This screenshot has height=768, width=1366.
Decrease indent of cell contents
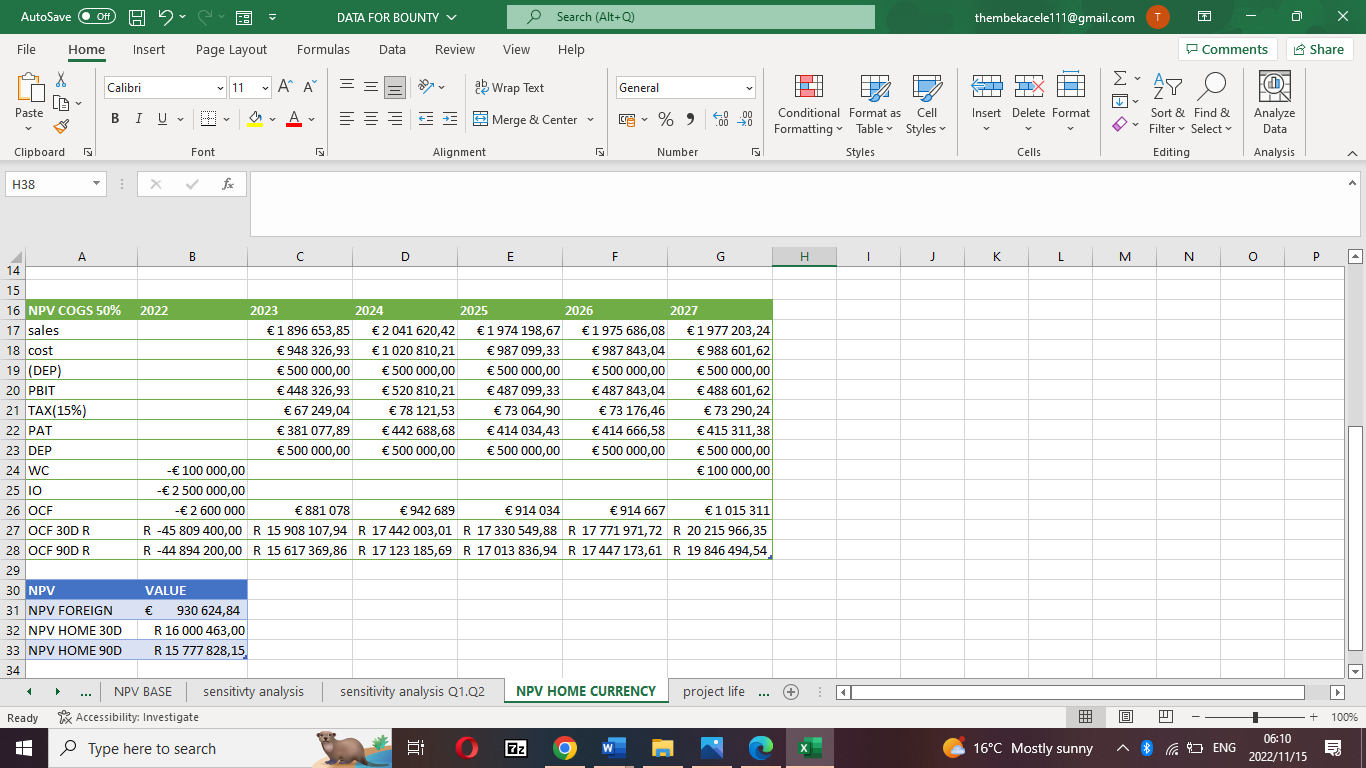(x=425, y=119)
